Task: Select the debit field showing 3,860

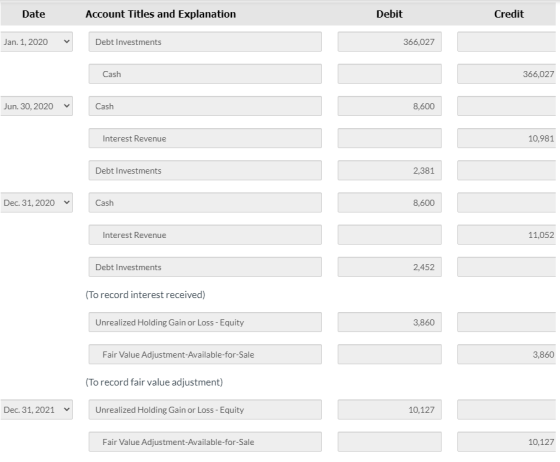Action: click(390, 322)
